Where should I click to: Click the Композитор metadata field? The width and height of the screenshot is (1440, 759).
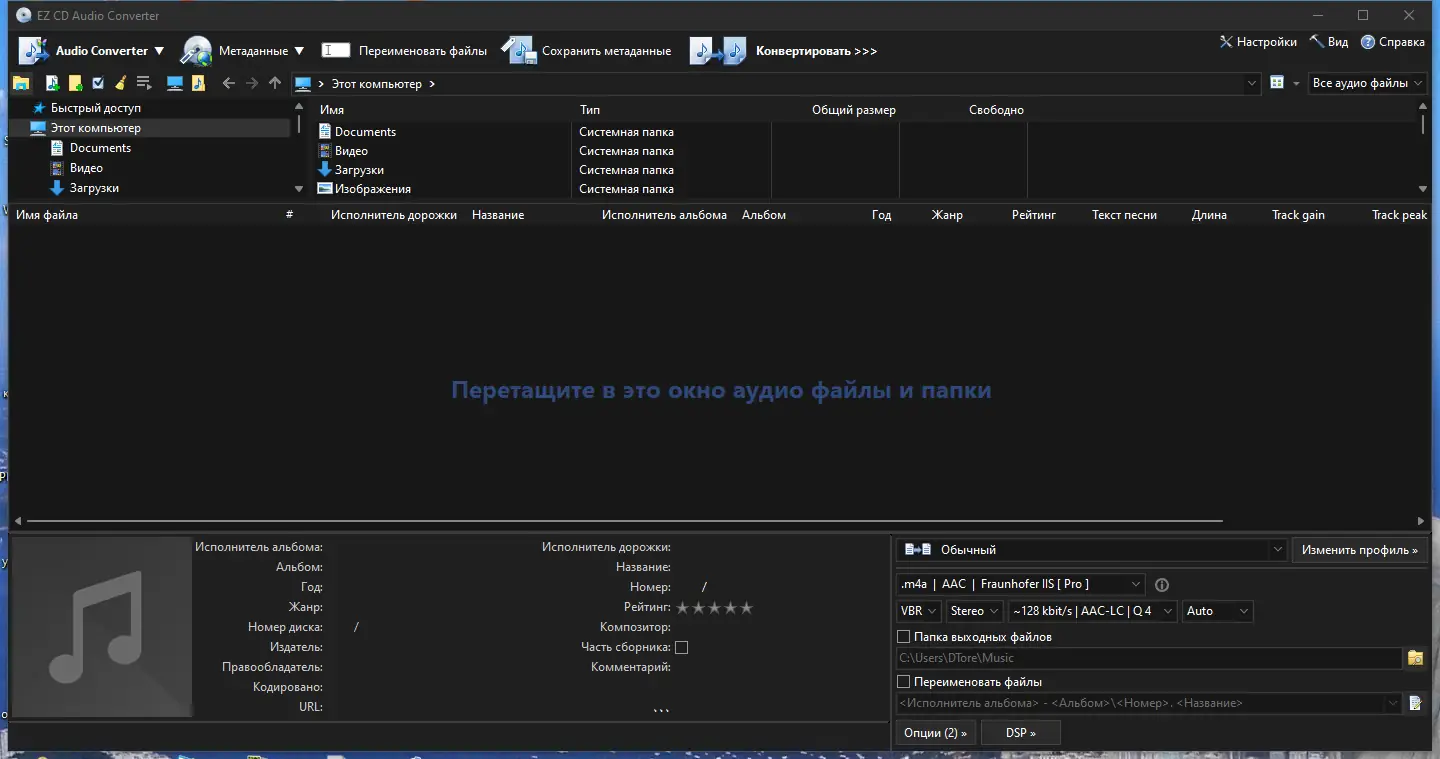[x=780, y=627]
